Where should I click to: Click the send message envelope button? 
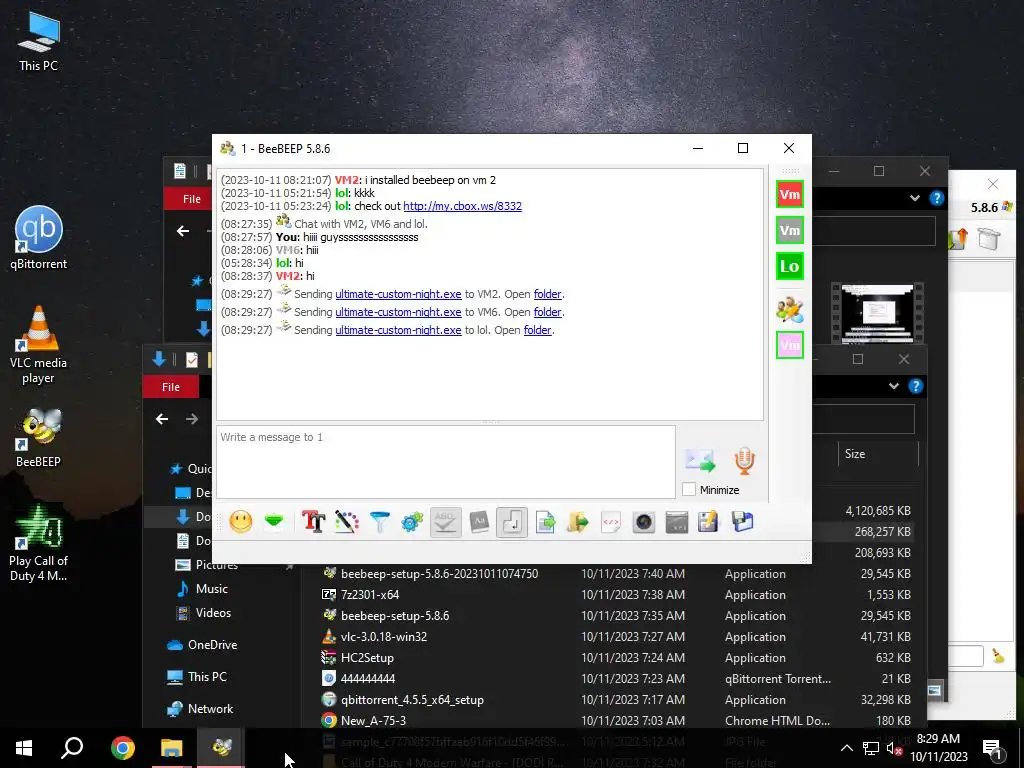tap(700, 460)
